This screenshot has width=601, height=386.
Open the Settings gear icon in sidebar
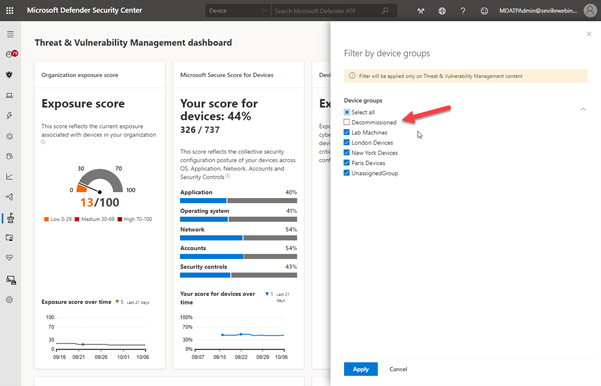click(x=10, y=300)
